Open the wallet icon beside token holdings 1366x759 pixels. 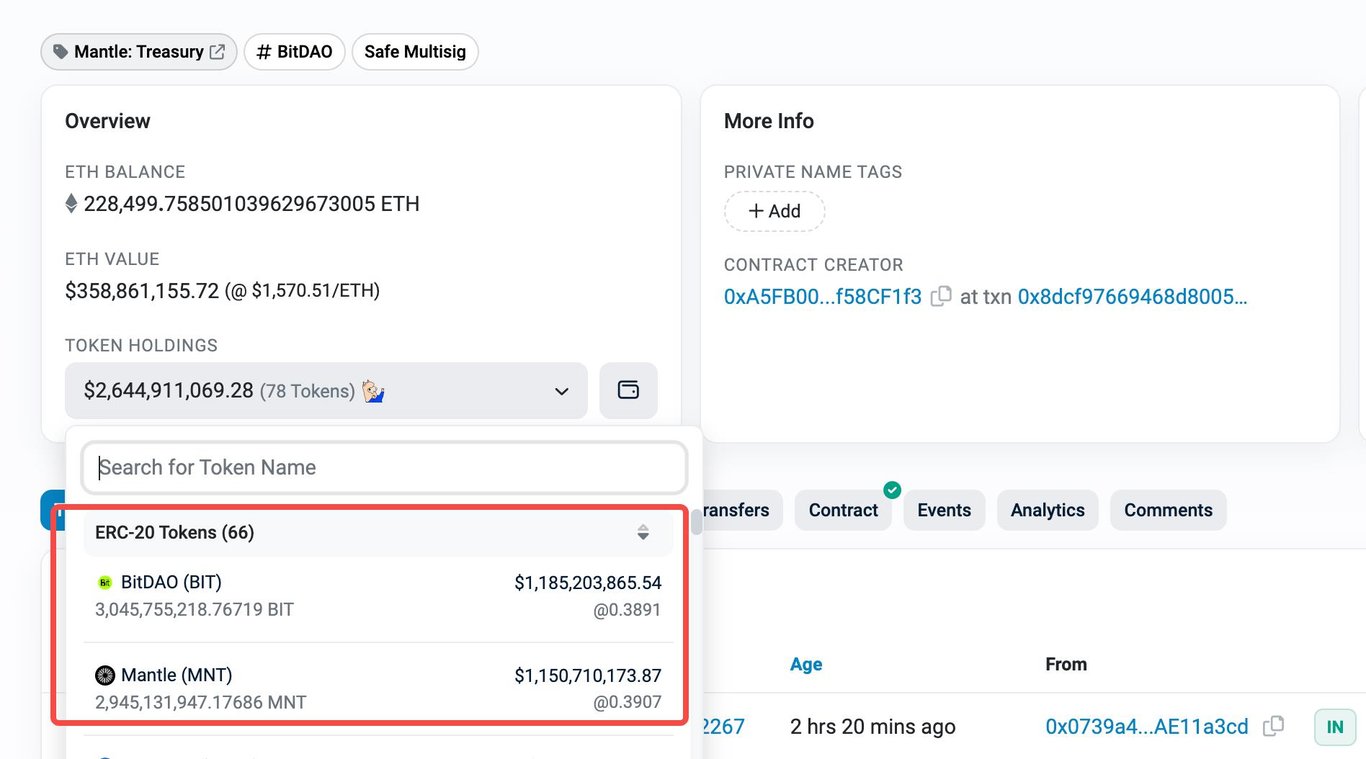(628, 390)
